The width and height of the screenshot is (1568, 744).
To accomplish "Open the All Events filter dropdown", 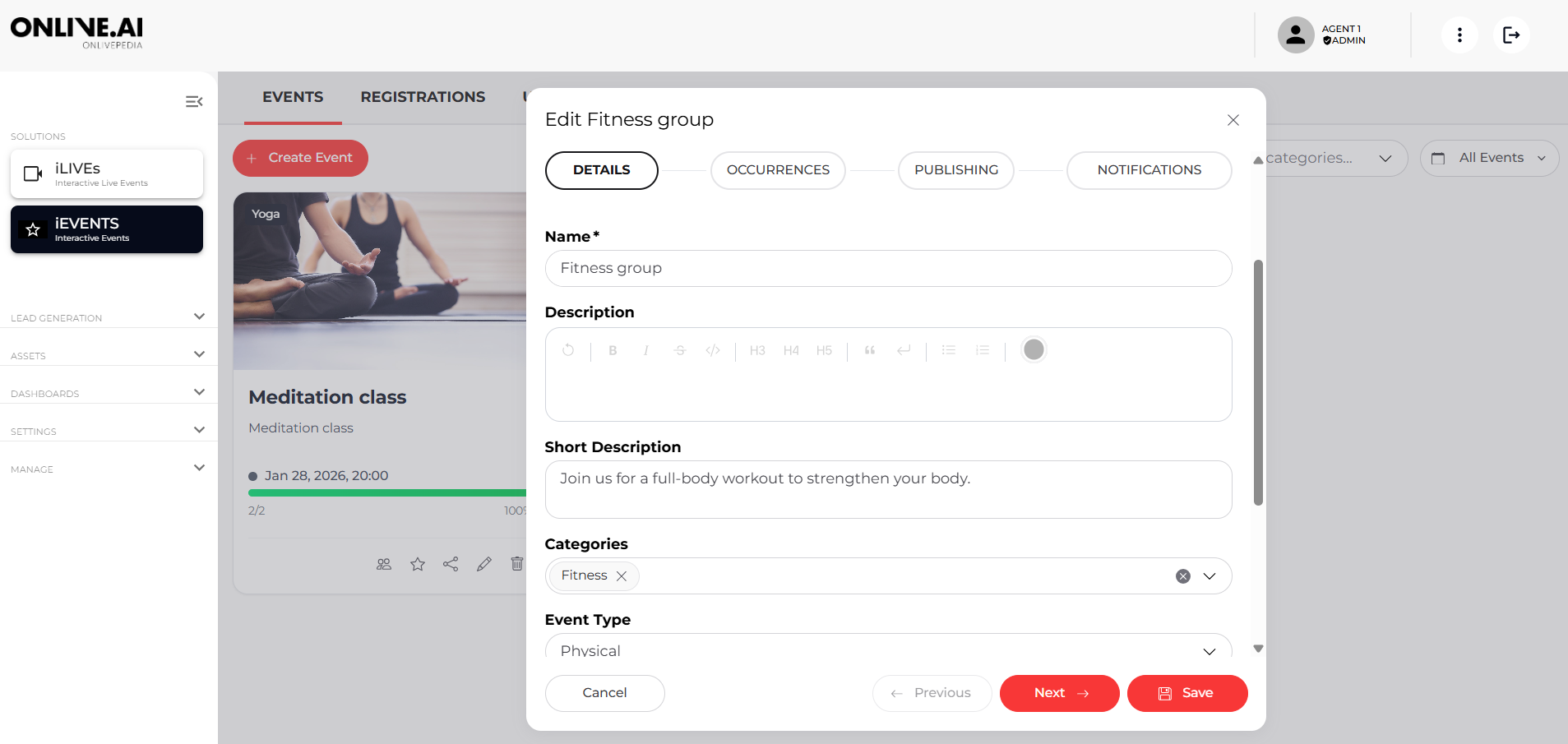I will pyautogui.click(x=1489, y=158).
